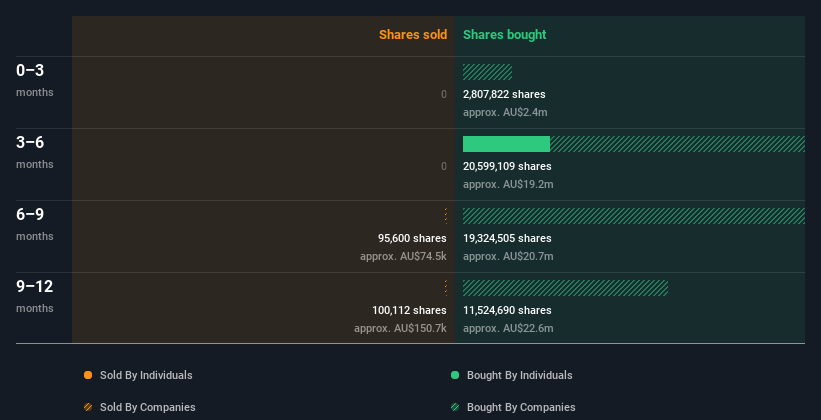Click the hatched Bought By Companies legend icon

coord(455,407)
